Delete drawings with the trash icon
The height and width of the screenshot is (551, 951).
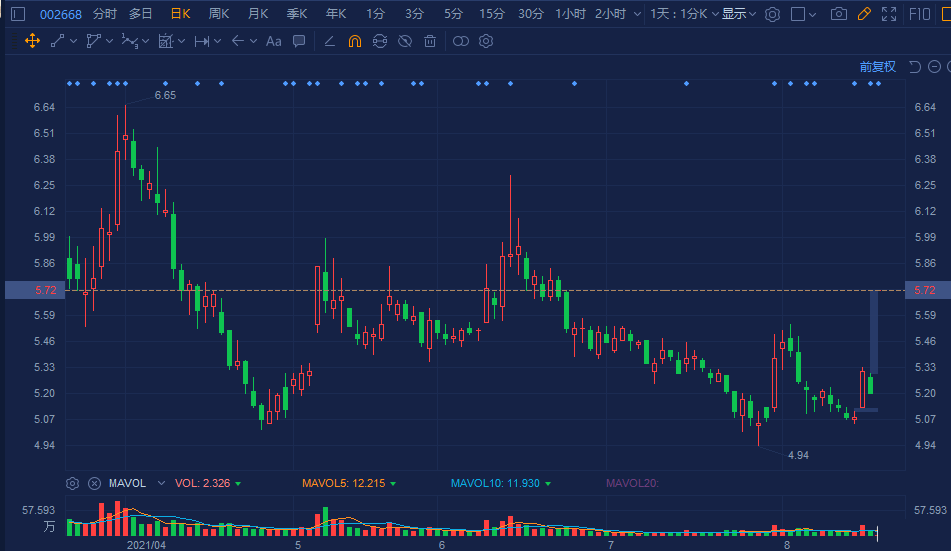(x=430, y=41)
